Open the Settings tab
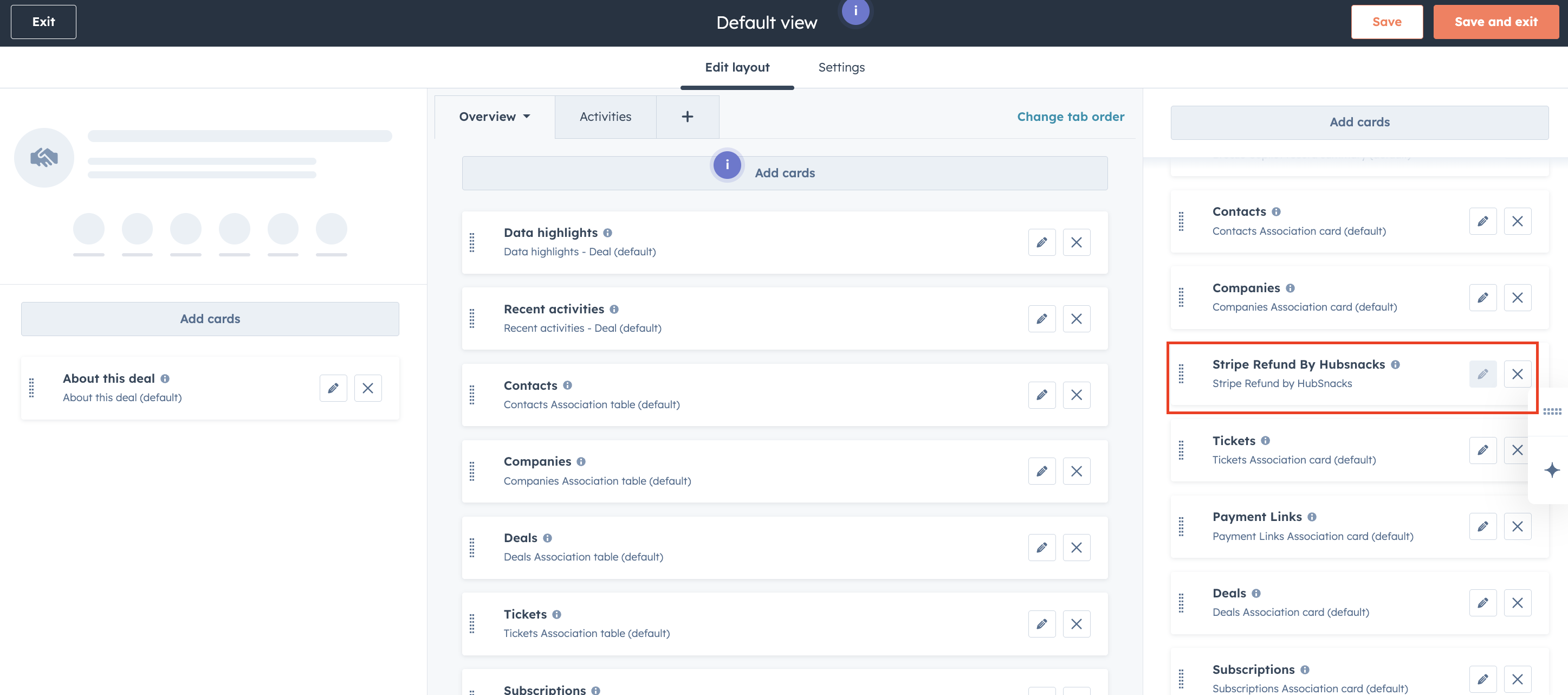The height and width of the screenshot is (695, 1568). [x=841, y=67]
